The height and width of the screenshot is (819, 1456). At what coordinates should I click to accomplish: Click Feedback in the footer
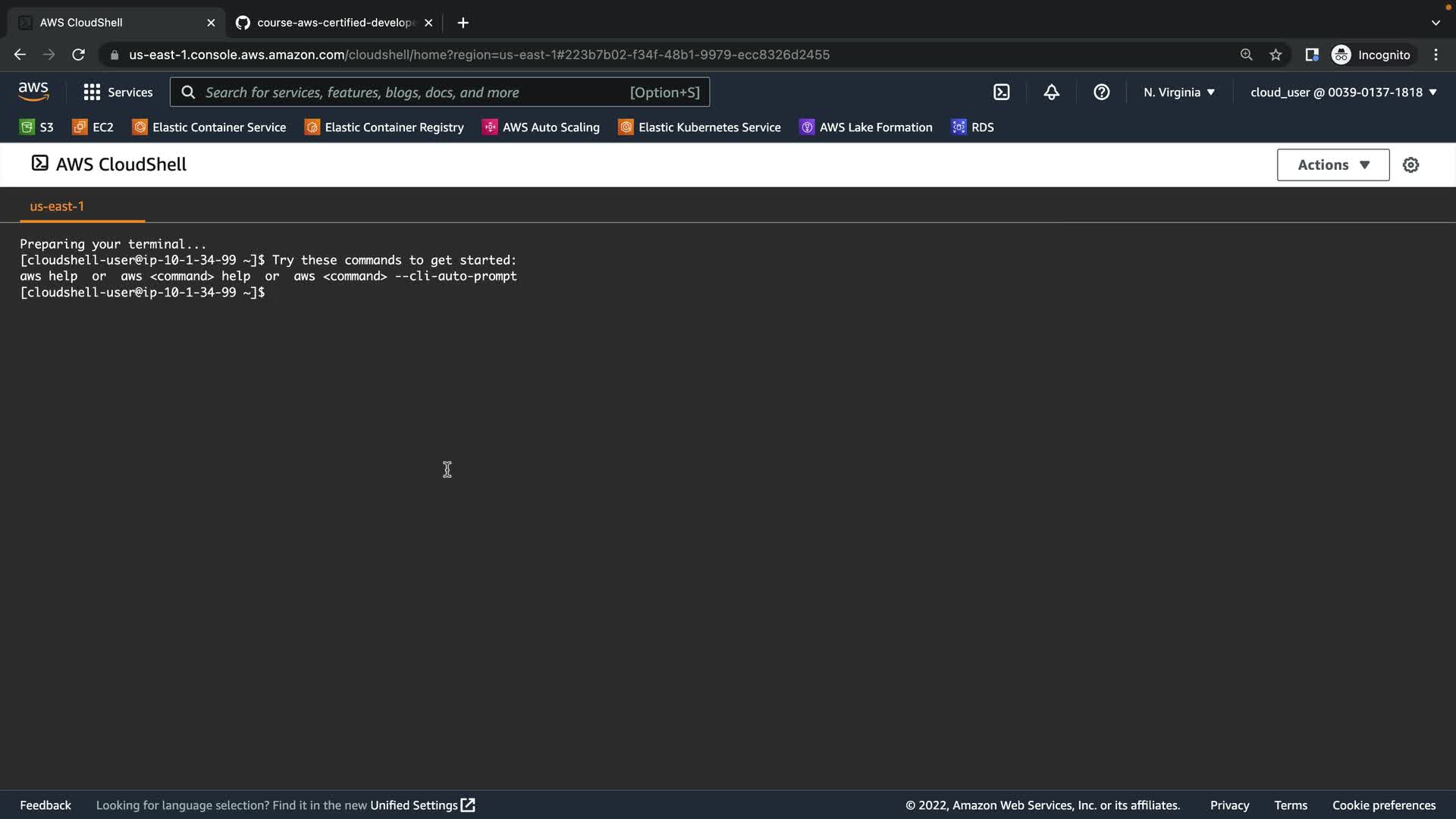(x=45, y=805)
